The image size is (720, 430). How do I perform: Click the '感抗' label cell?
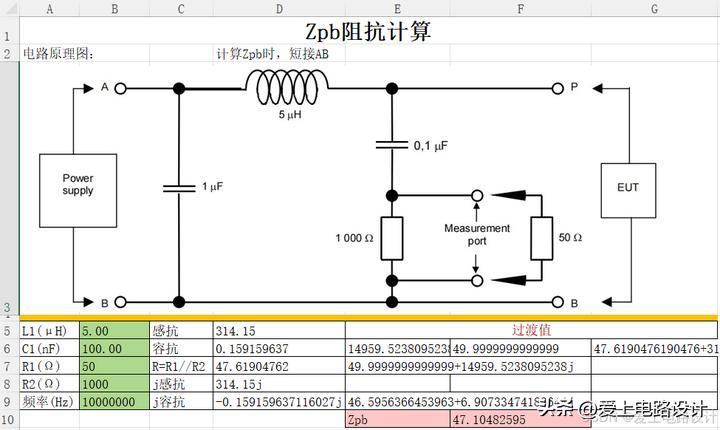click(x=181, y=331)
